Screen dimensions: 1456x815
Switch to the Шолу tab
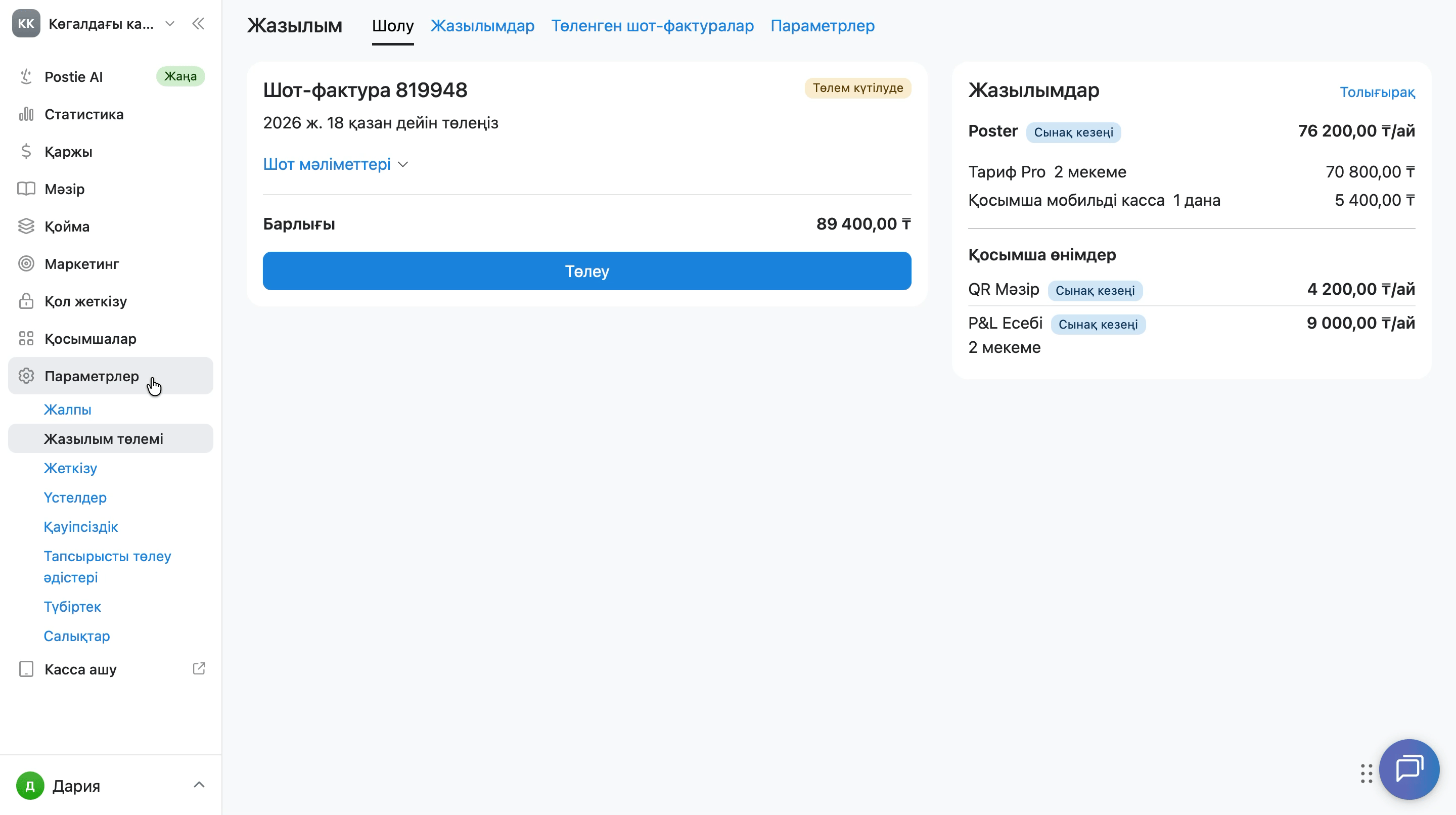click(x=393, y=26)
